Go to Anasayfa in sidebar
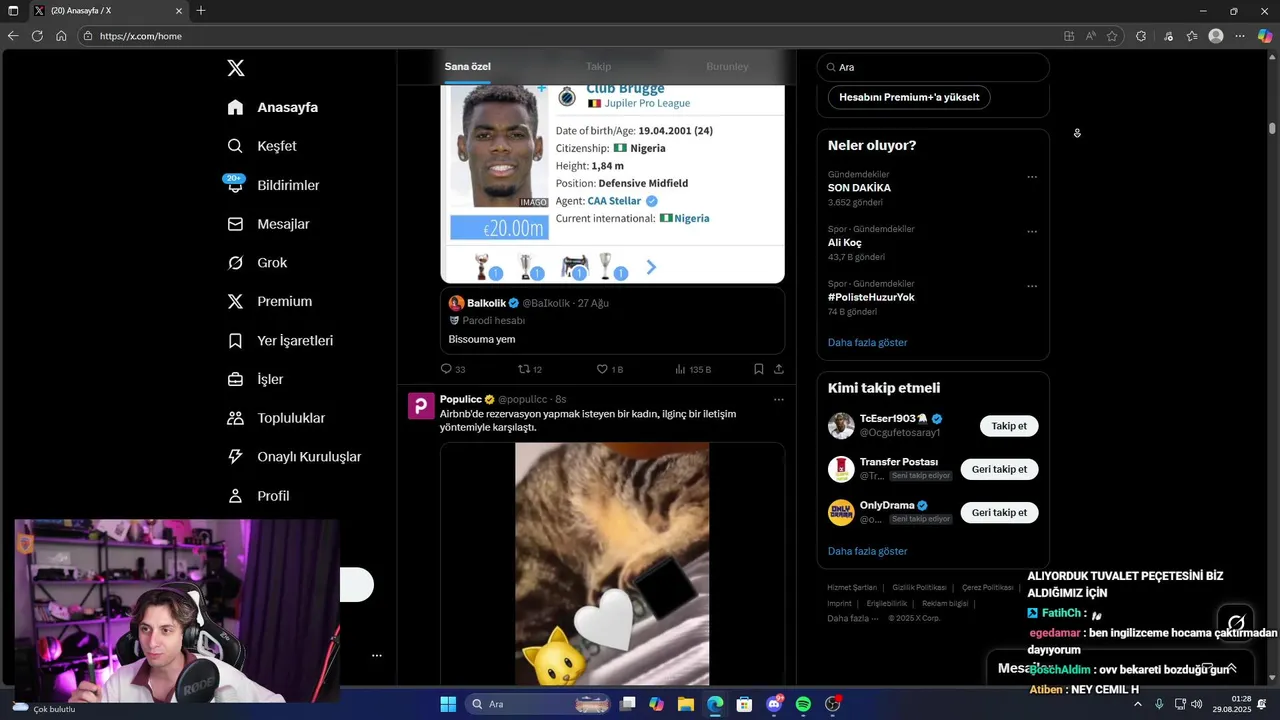The image size is (1280, 720). click(272, 107)
